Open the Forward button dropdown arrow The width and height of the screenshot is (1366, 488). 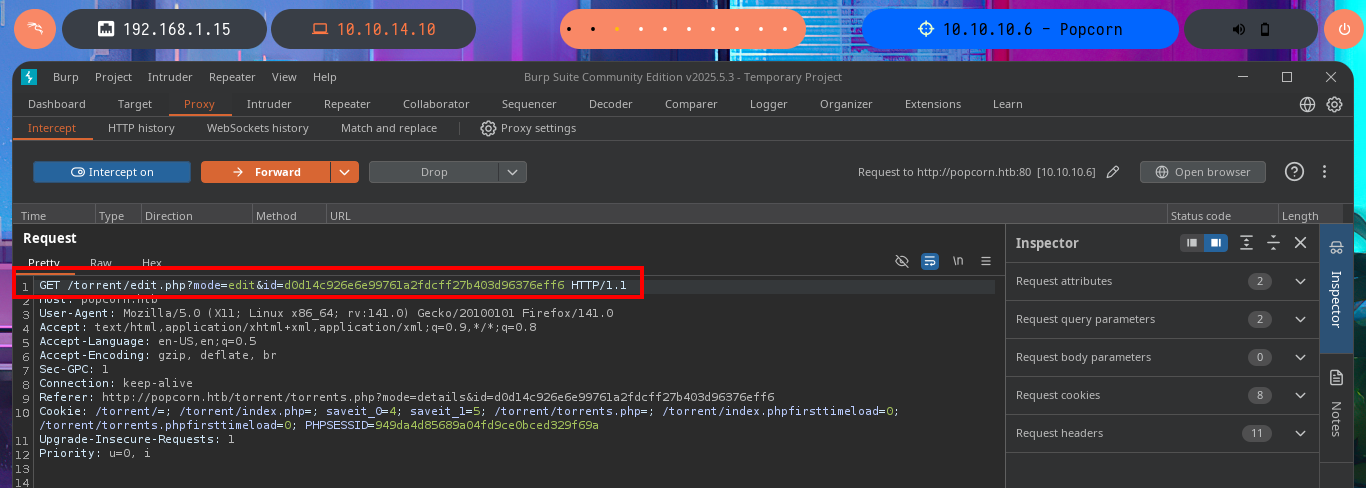(345, 172)
